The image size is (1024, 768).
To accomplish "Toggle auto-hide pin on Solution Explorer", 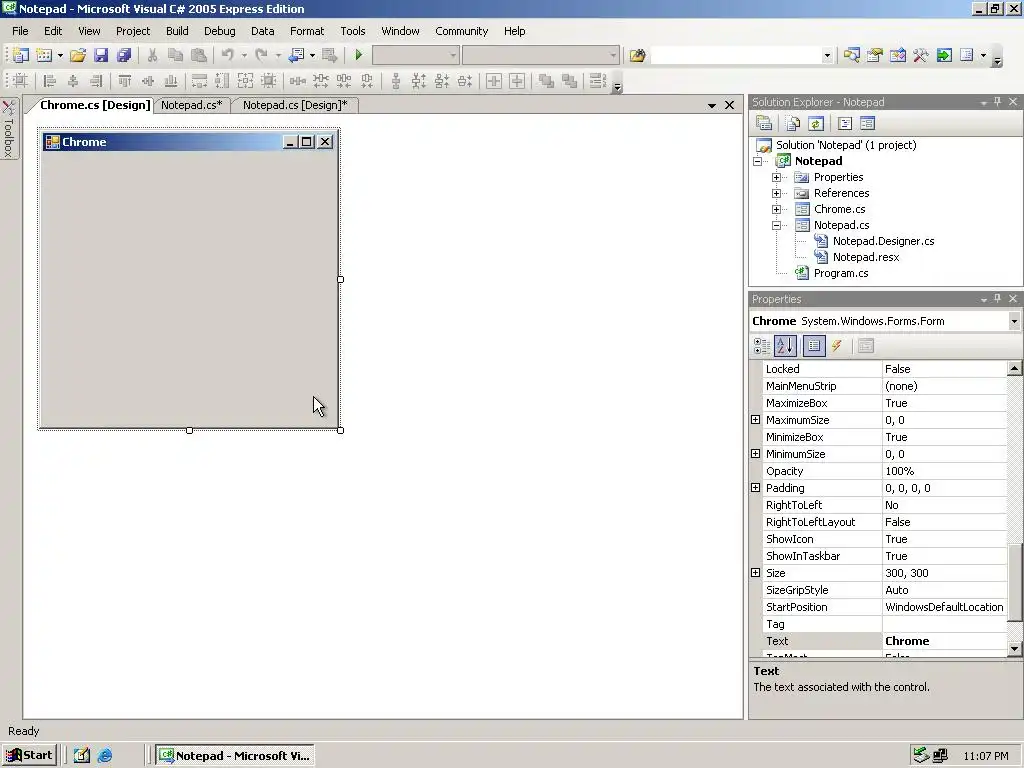I will [x=997, y=102].
